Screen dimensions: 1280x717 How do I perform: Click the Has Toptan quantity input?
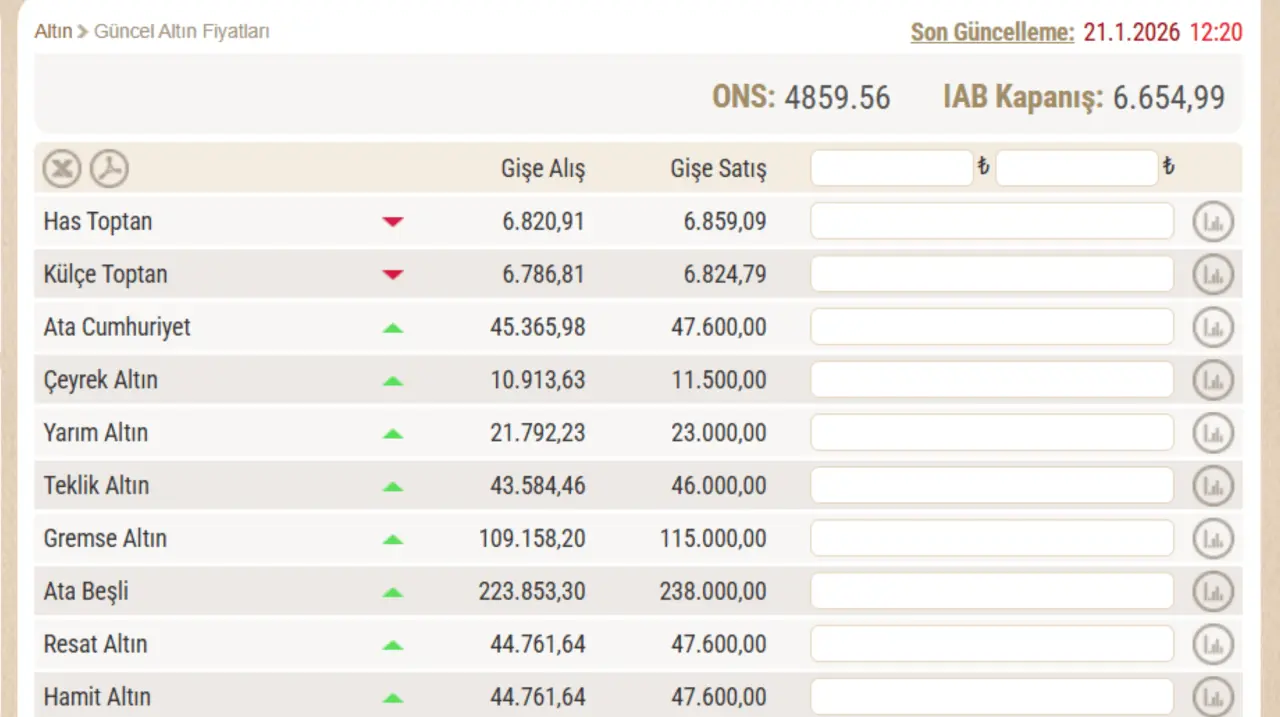(991, 221)
